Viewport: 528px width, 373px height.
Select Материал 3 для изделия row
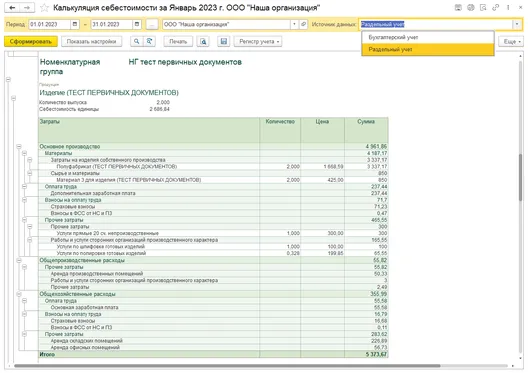(213, 180)
